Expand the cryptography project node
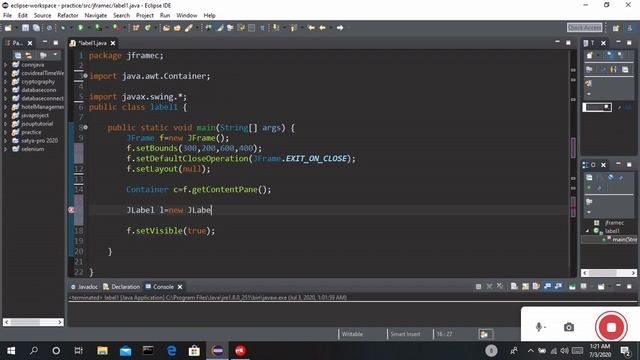This screenshot has width=640, height=360. pos(5,82)
